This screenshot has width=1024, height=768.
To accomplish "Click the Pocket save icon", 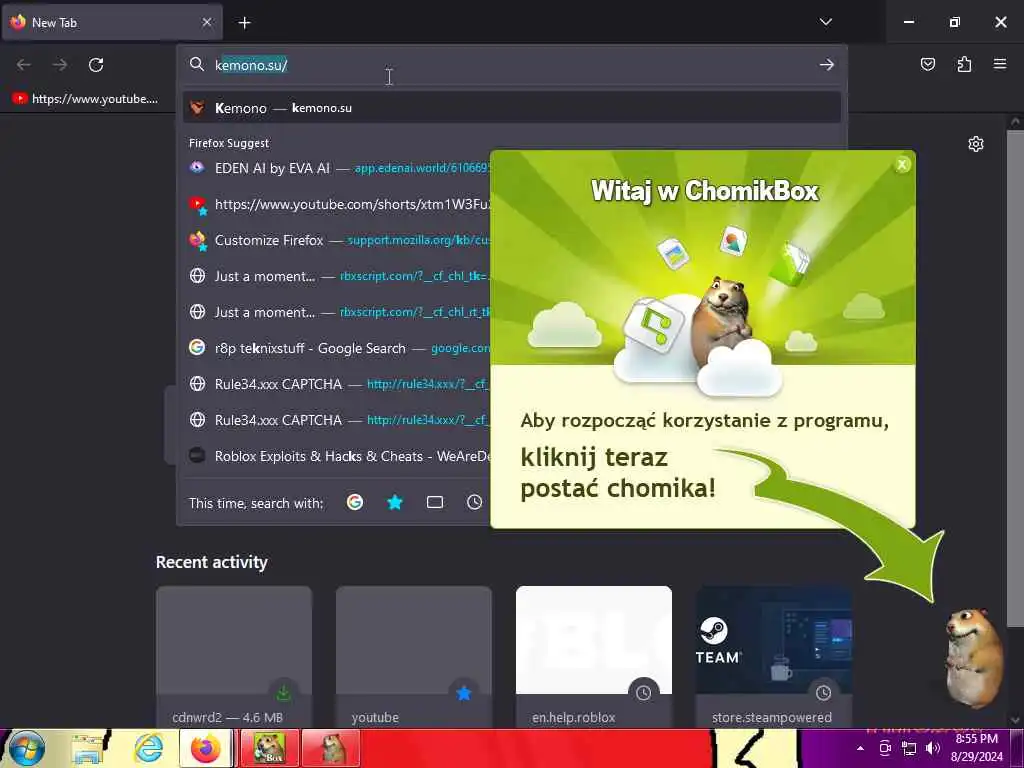I will pyautogui.click(x=927, y=64).
